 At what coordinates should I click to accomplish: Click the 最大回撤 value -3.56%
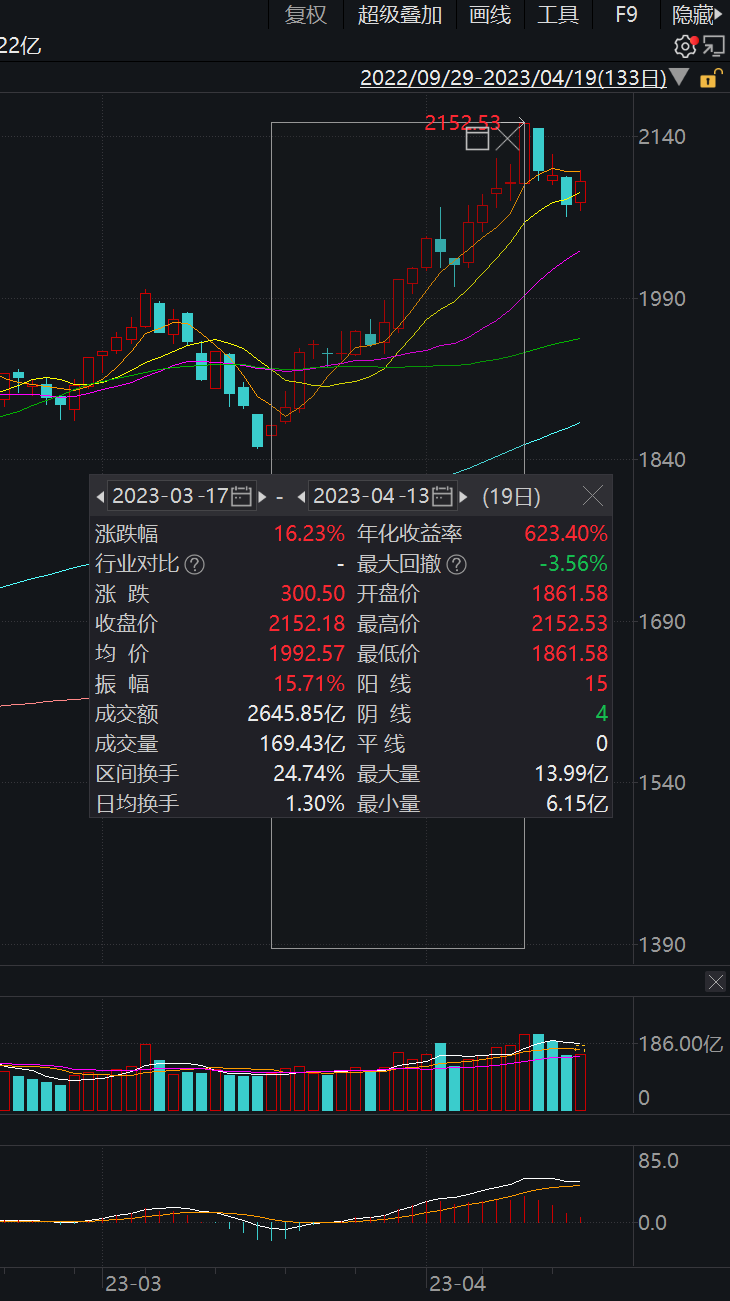[575, 564]
